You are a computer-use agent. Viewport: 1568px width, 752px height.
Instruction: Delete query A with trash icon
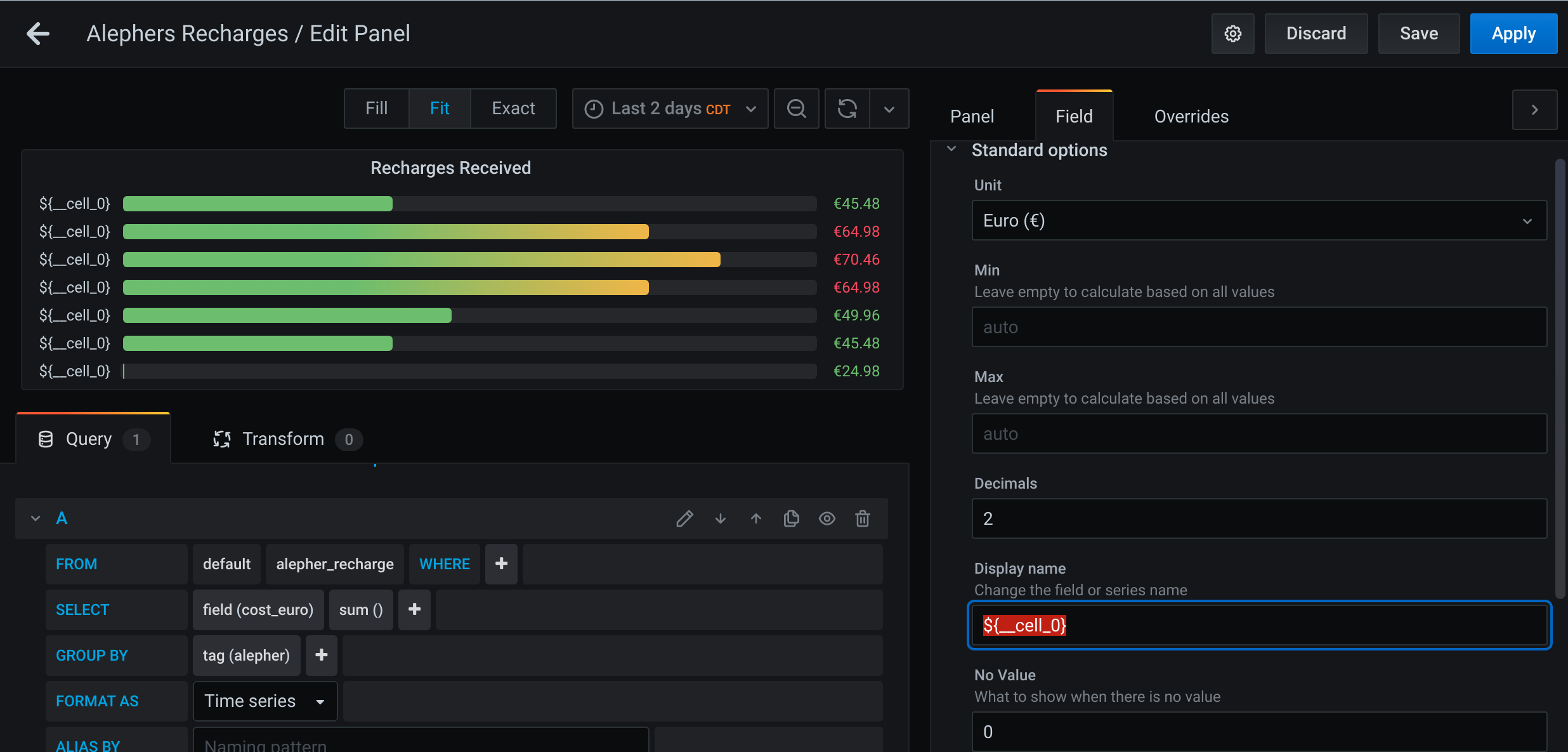863,518
